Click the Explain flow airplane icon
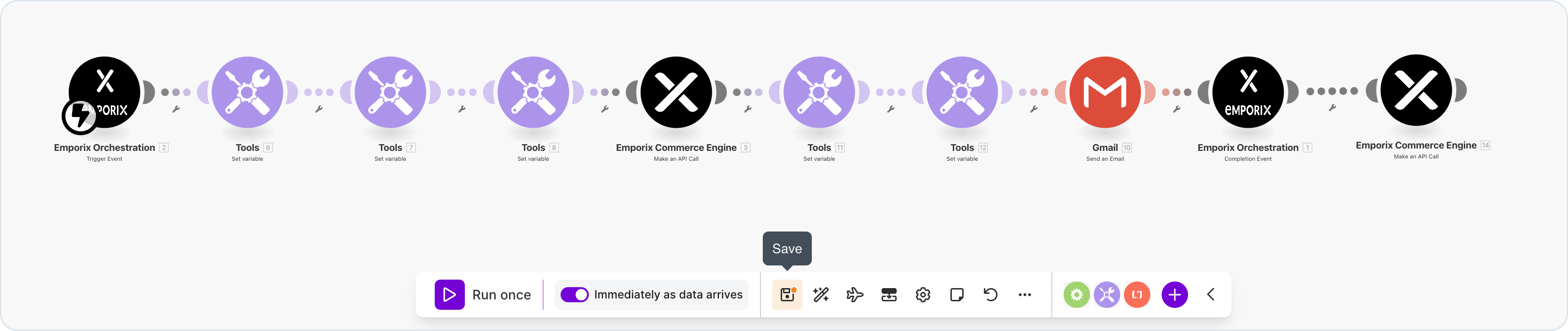This screenshot has height=331, width=1568. tap(855, 295)
